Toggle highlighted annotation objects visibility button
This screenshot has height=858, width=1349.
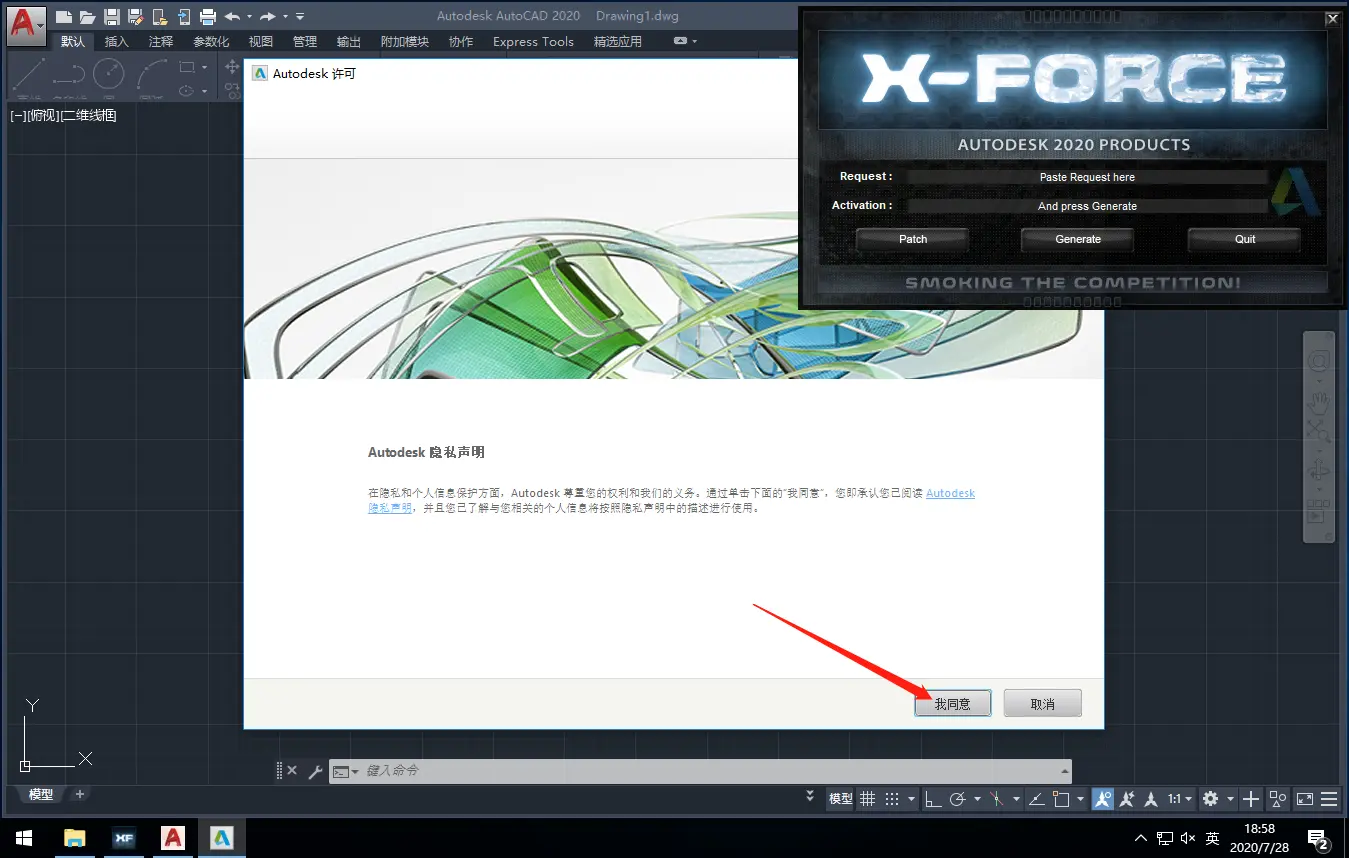tap(1102, 799)
